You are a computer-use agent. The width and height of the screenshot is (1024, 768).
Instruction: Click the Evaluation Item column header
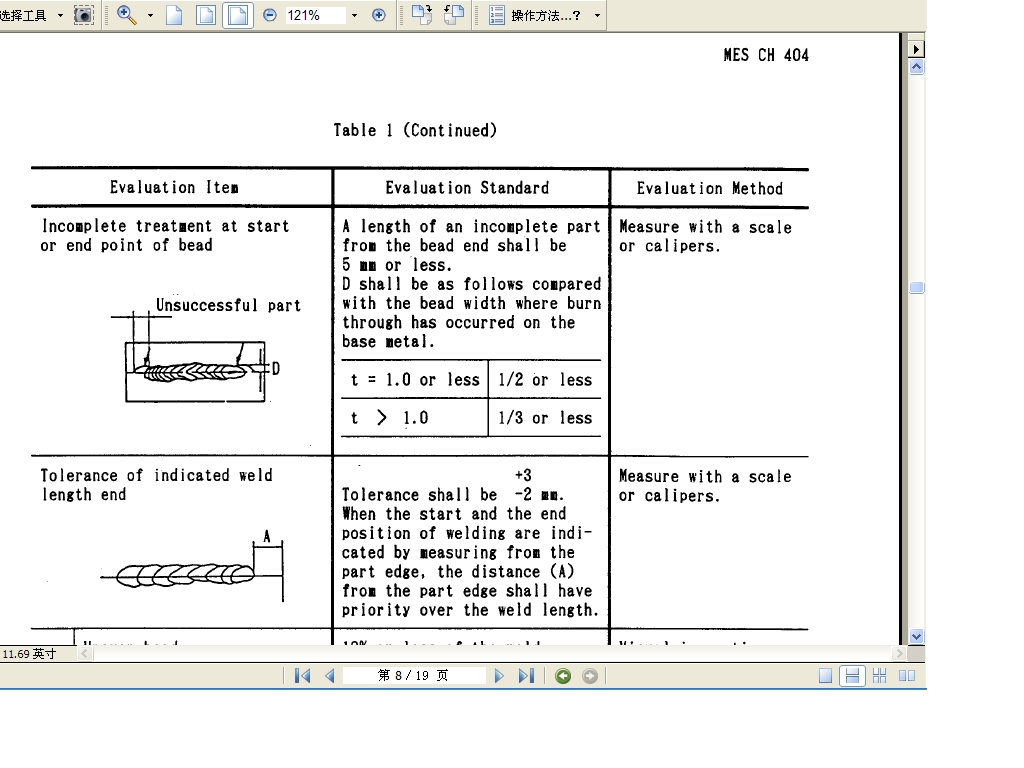click(x=174, y=188)
